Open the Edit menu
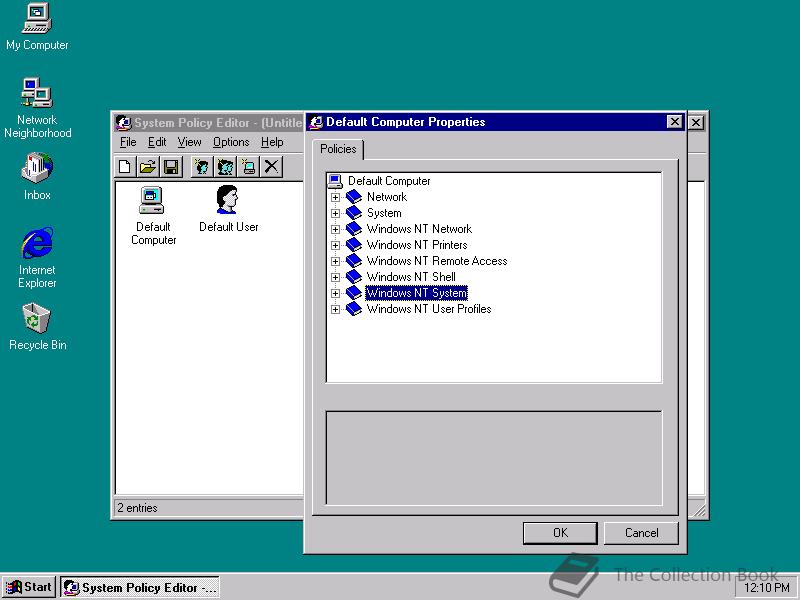 [157, 142]
